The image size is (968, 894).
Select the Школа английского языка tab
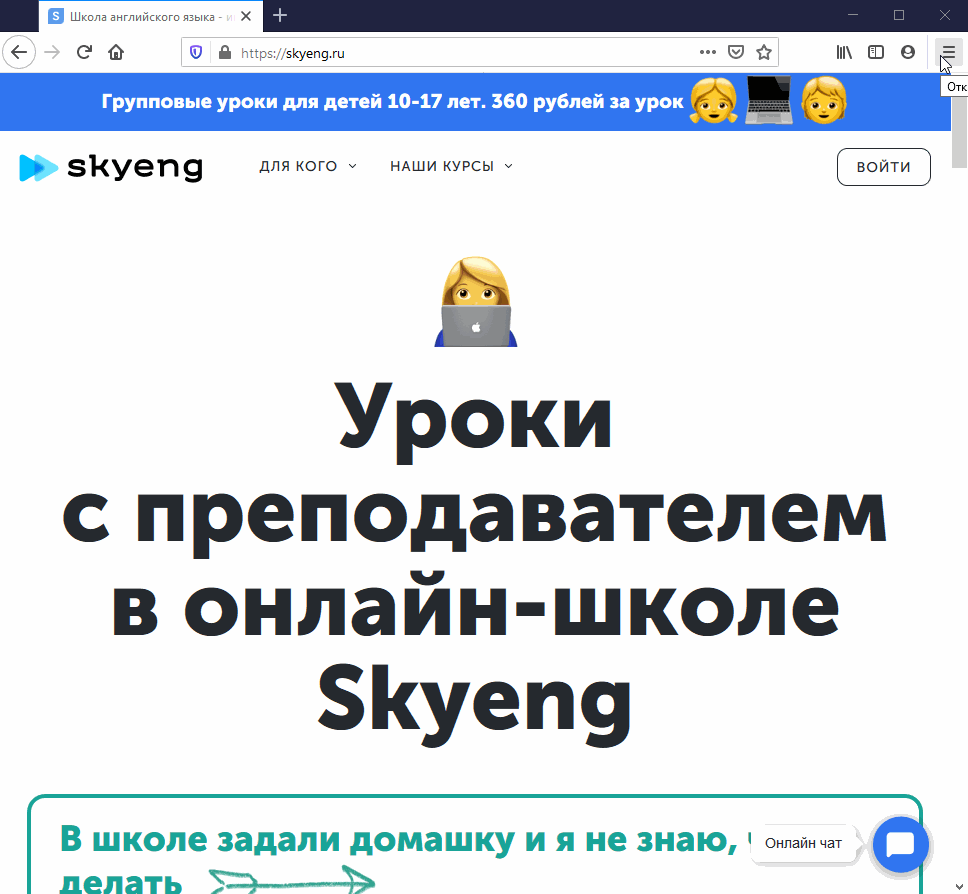coord(151,17)
